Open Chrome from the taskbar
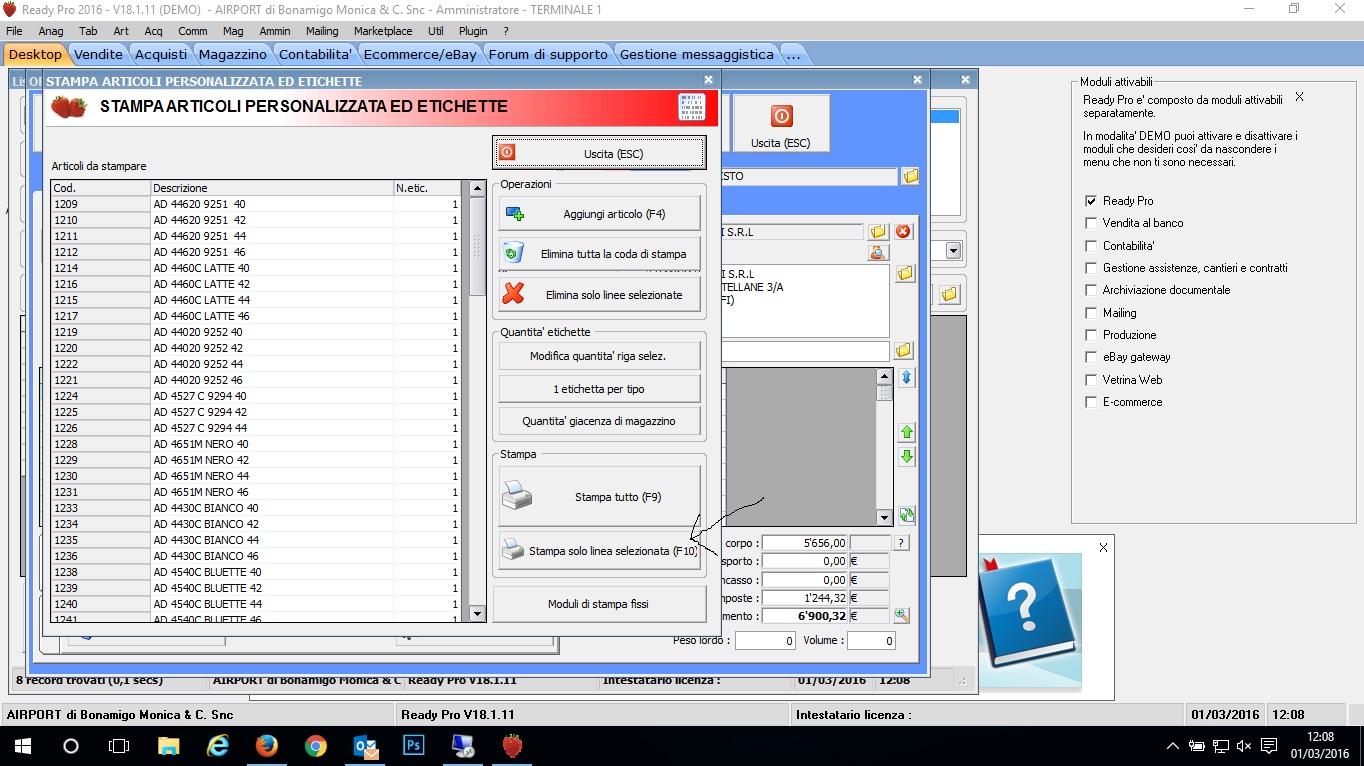This screenshot has width=1364, height=766. (x=315, y=746)
